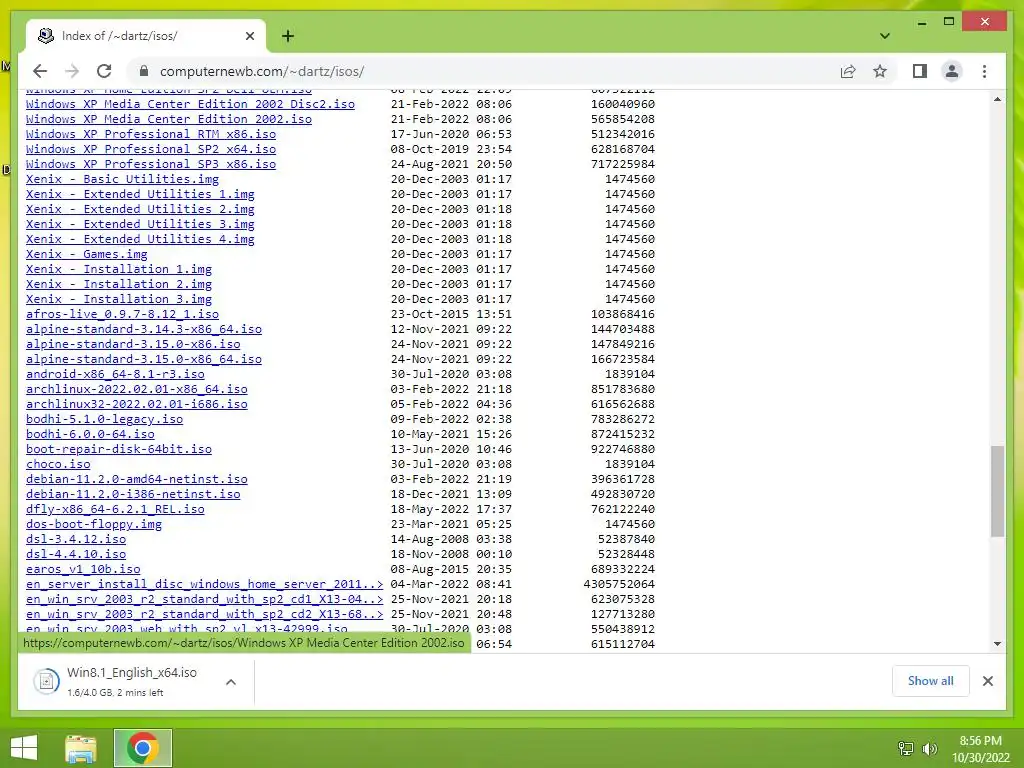Open the choco.iso link
1024x768 pixels.
[58, 464]
